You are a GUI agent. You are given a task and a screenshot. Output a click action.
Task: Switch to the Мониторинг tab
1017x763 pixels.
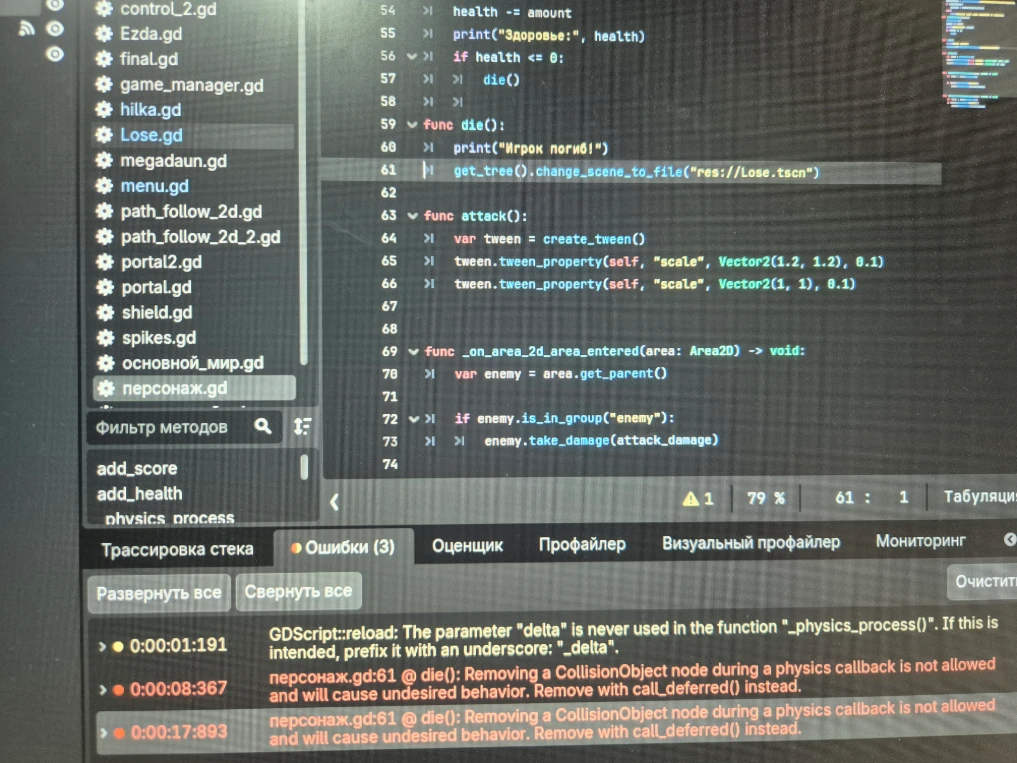(x=920, y=540)
